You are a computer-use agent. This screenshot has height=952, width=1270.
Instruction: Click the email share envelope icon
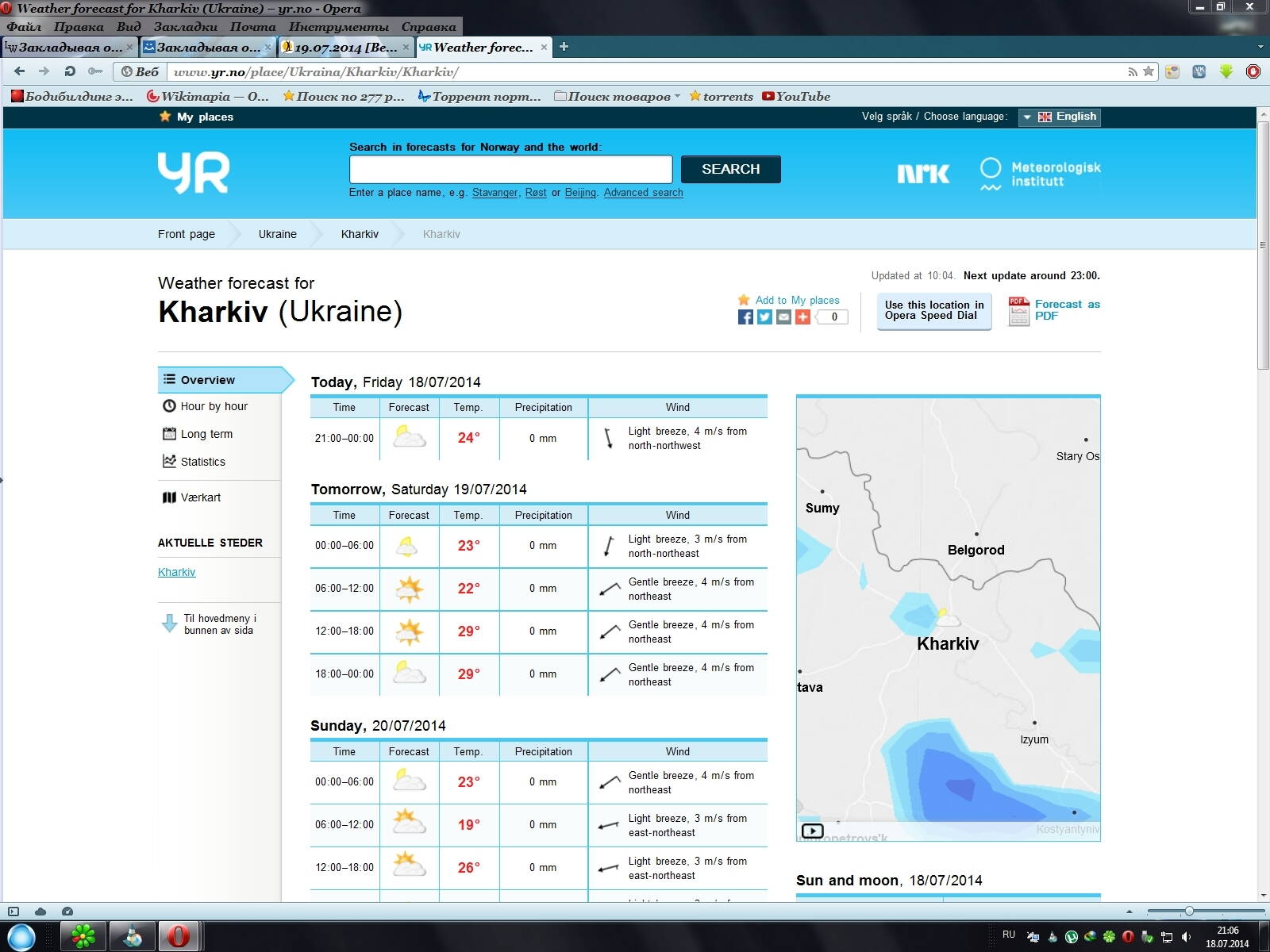[783, 317]
